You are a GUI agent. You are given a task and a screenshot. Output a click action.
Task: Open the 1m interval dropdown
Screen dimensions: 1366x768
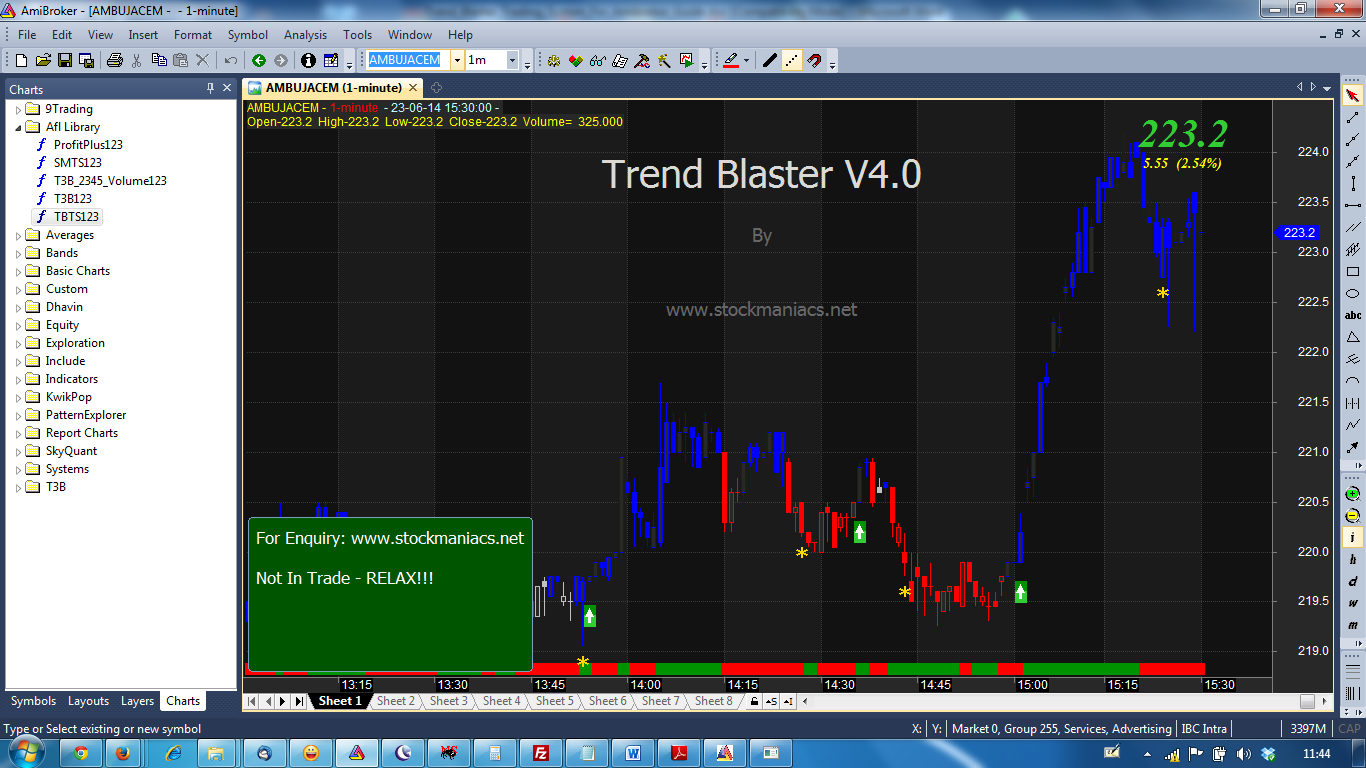click(512, 60)
